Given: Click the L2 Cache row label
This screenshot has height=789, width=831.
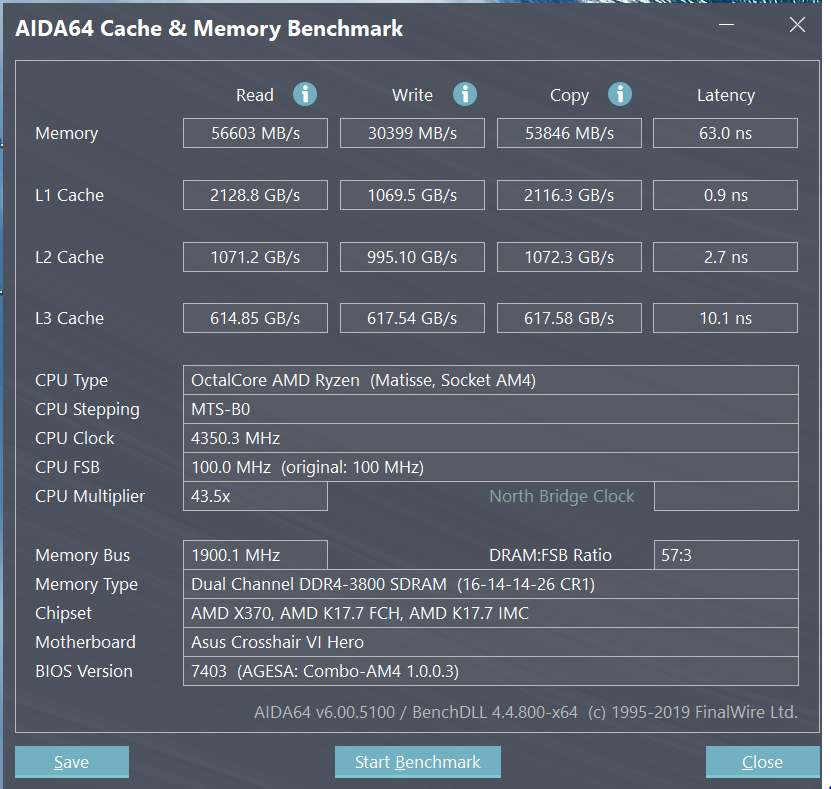Looking at the screenshot, I should point(69,257).
